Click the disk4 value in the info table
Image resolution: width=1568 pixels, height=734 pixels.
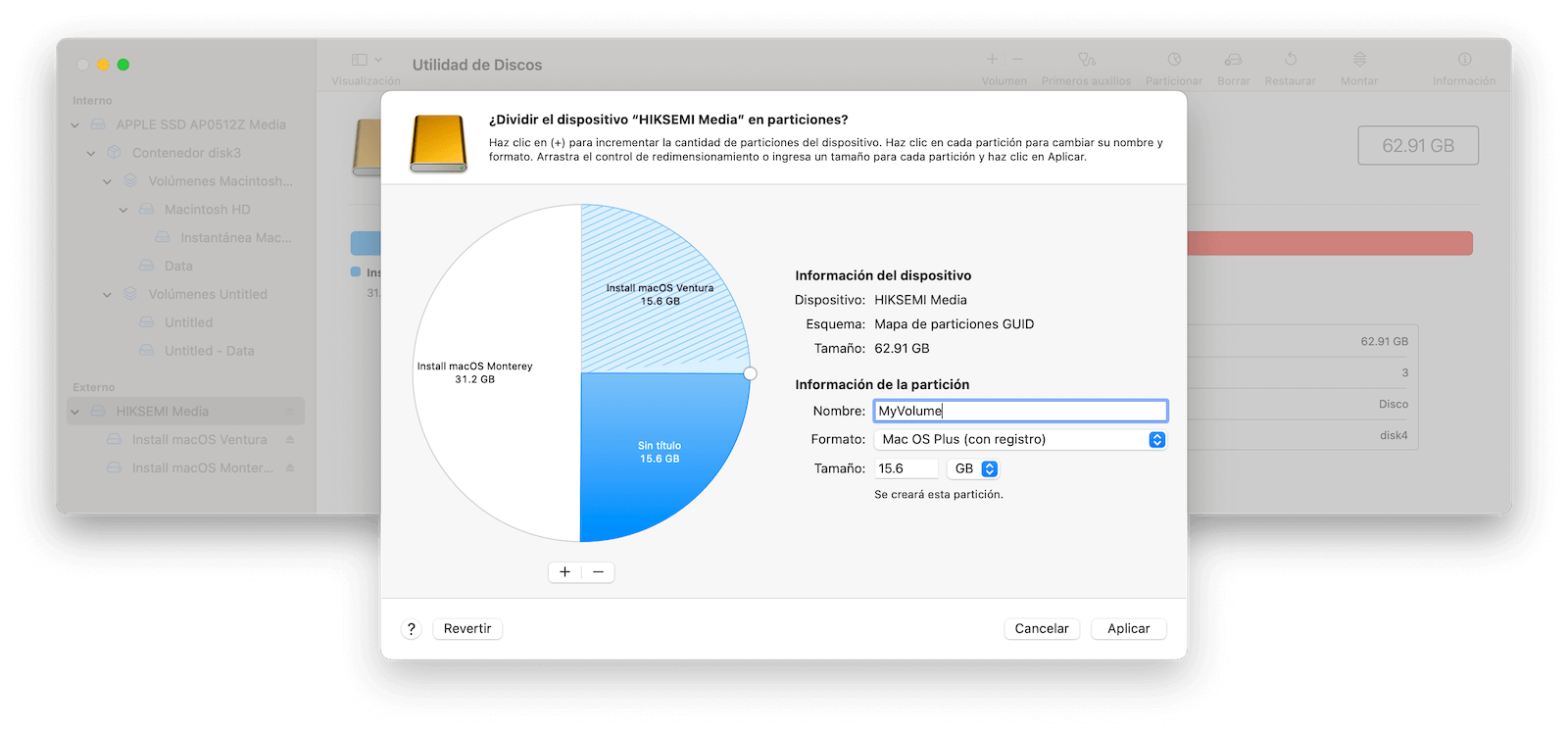pyautogui.click(x=1394, y=435)
